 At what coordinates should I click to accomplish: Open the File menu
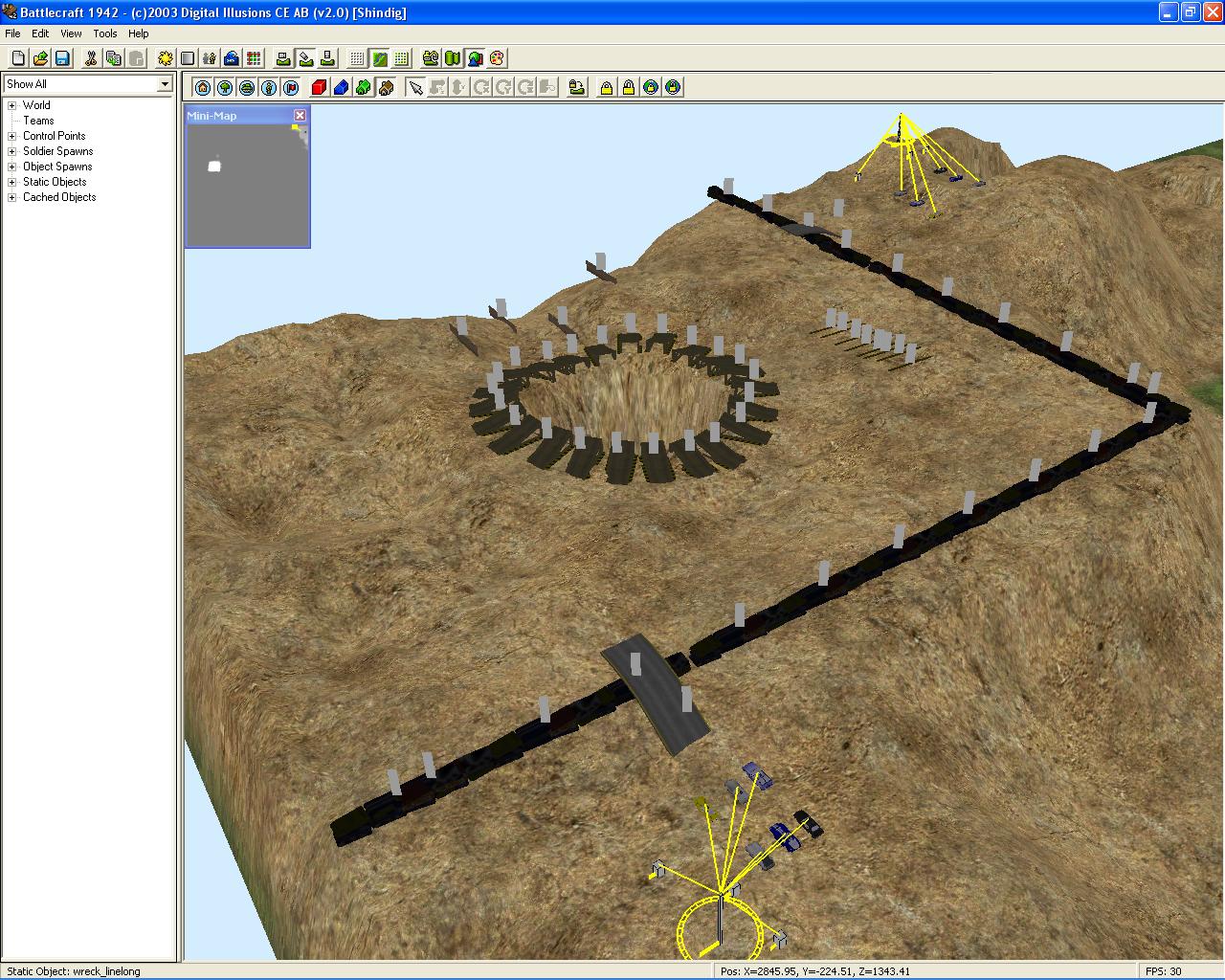tap(12, 33)
